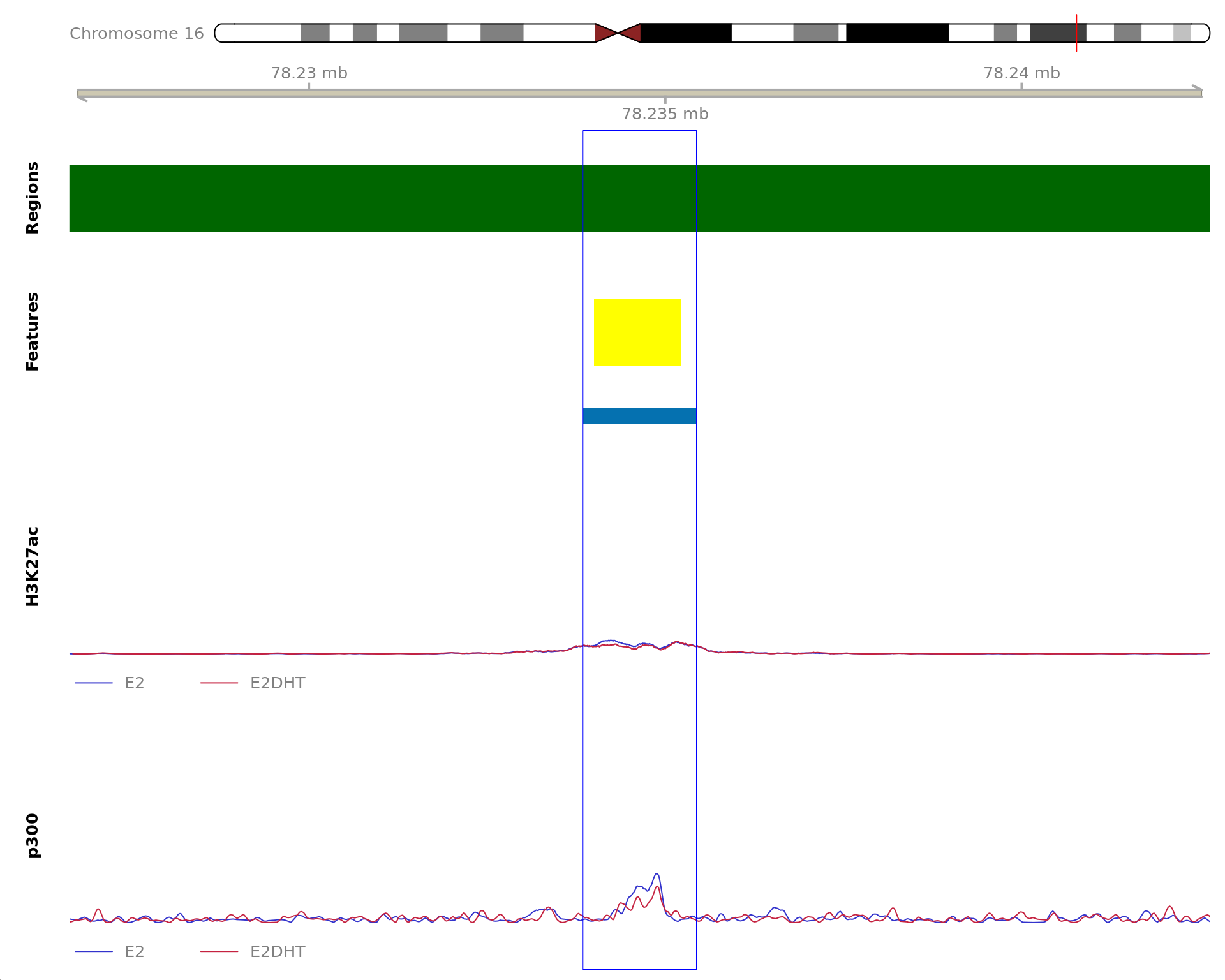The width and height of the screenshot is (1225, 980).
Task: Click the H3K27ac track title
Action: (32, 567)
